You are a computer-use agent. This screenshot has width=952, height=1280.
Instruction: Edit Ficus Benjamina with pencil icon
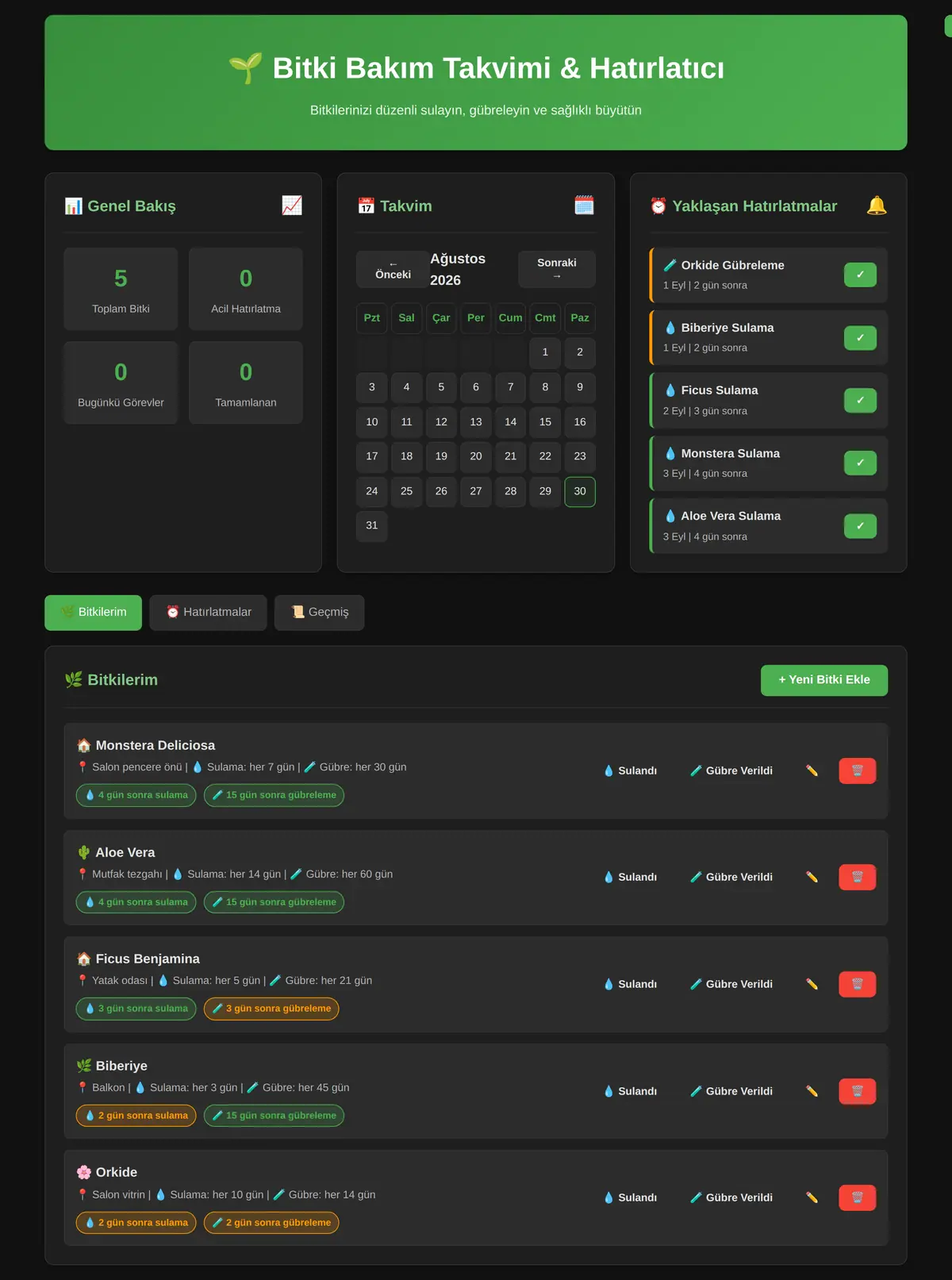tap(812, 984)
